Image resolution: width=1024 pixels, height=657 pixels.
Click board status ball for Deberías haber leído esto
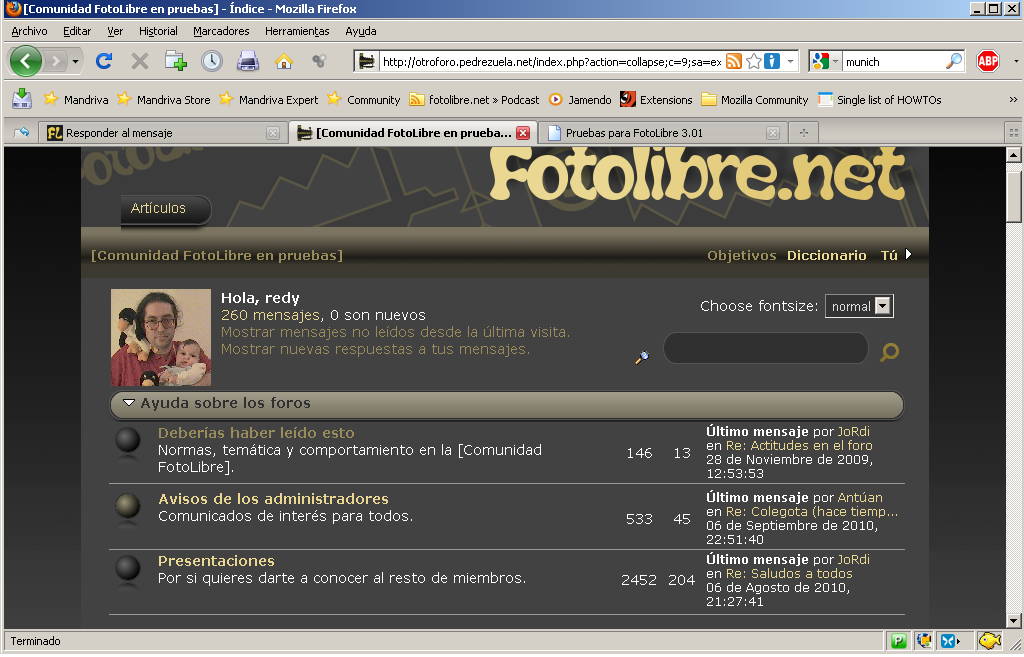127,440
